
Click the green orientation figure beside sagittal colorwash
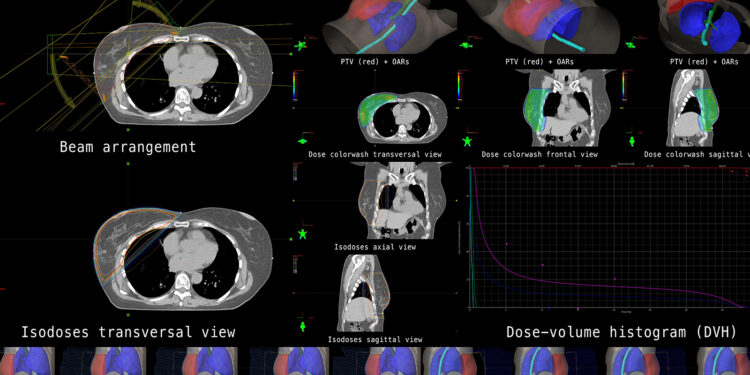point(631,142)
